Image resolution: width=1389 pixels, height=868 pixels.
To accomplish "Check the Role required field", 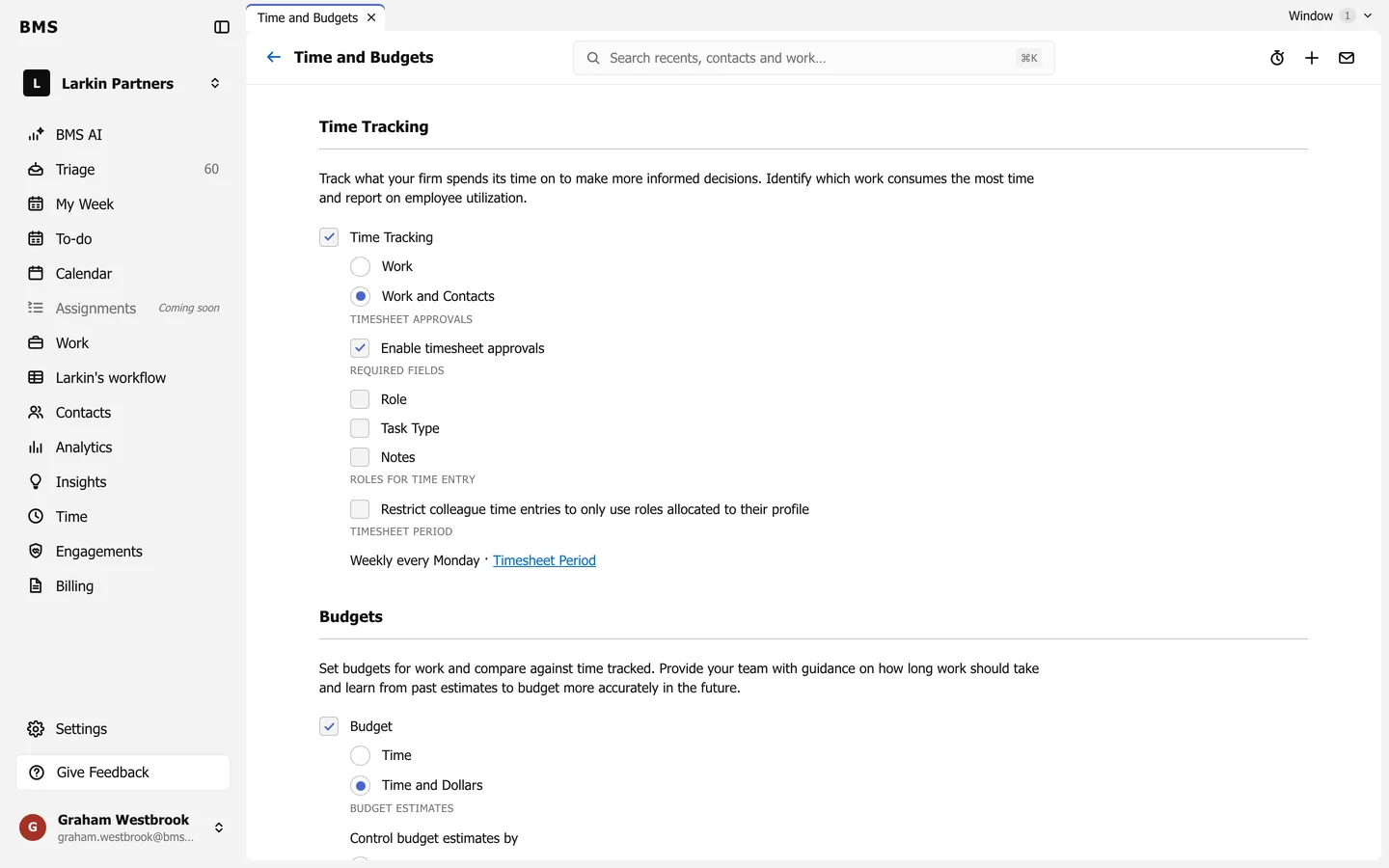I will tap(360, 399).
